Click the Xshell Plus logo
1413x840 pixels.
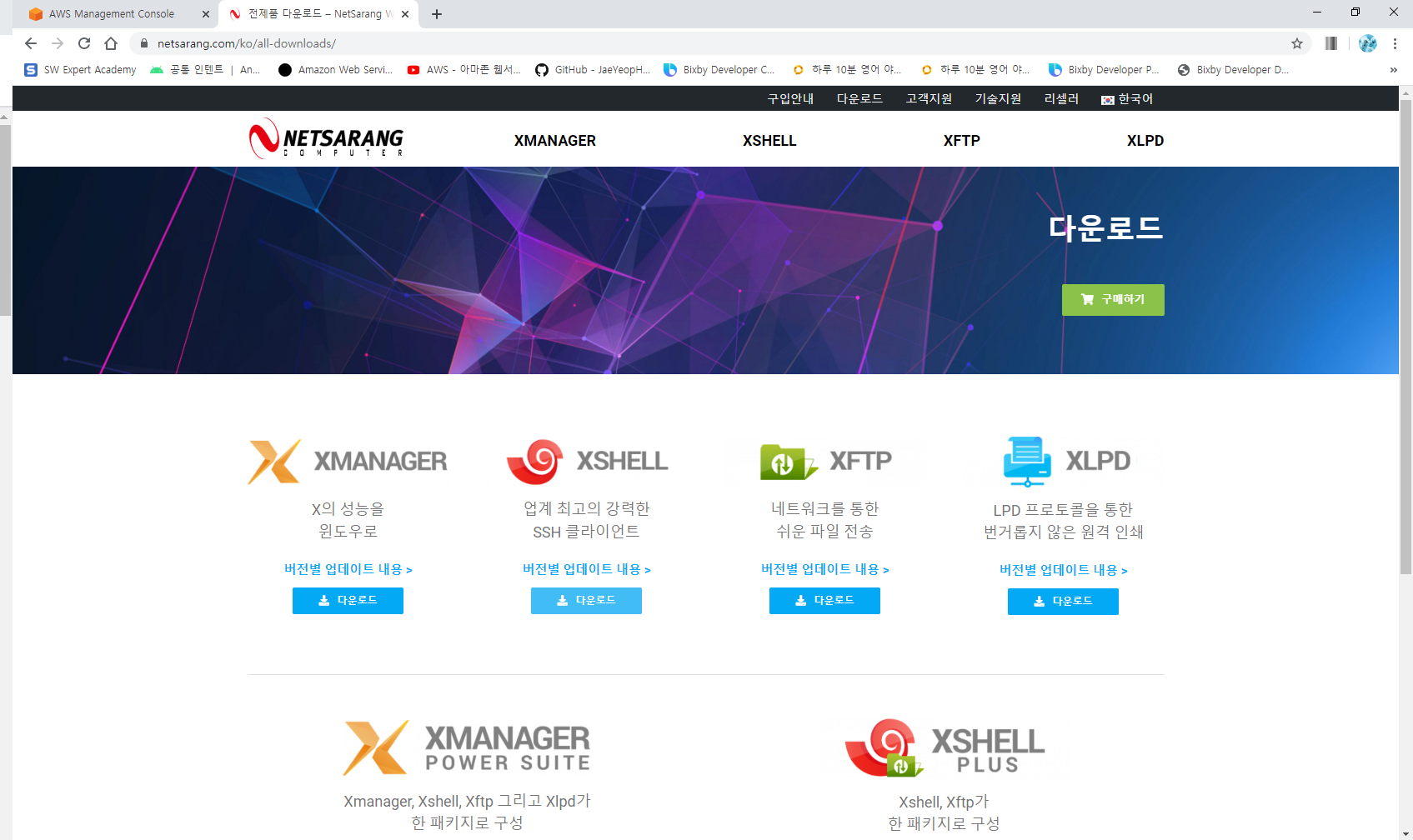point(945,747)
